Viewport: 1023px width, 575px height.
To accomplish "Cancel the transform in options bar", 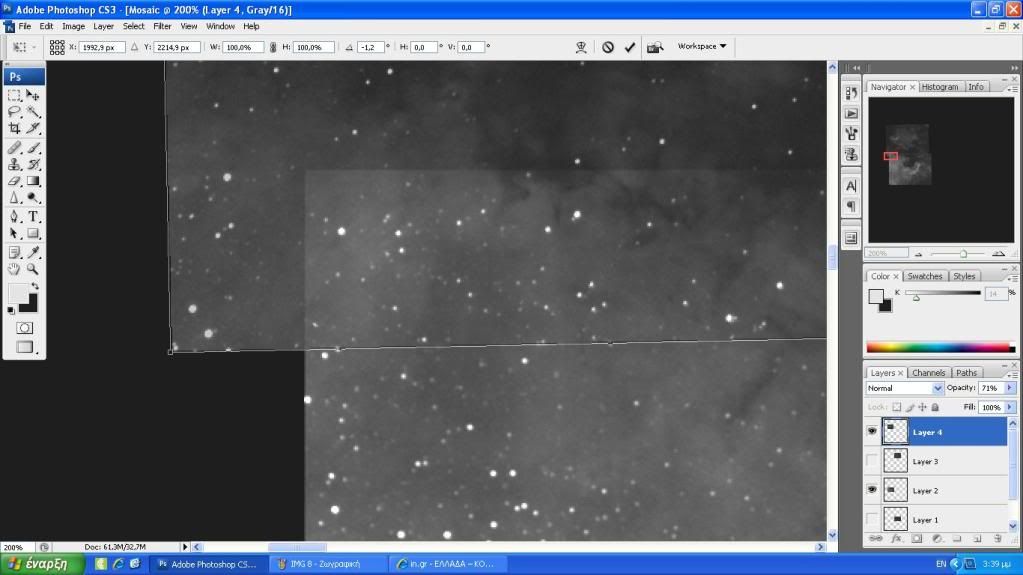I will (608, 47).
